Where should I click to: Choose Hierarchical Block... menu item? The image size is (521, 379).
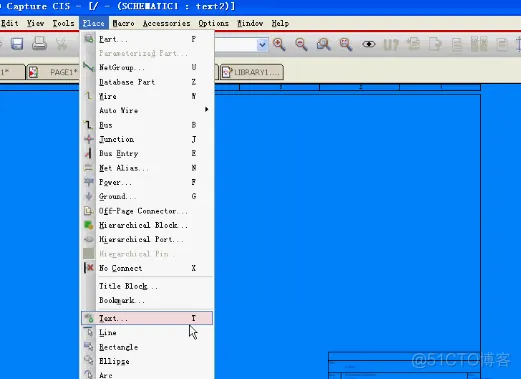pyautogui.click(x=147, y=225)
